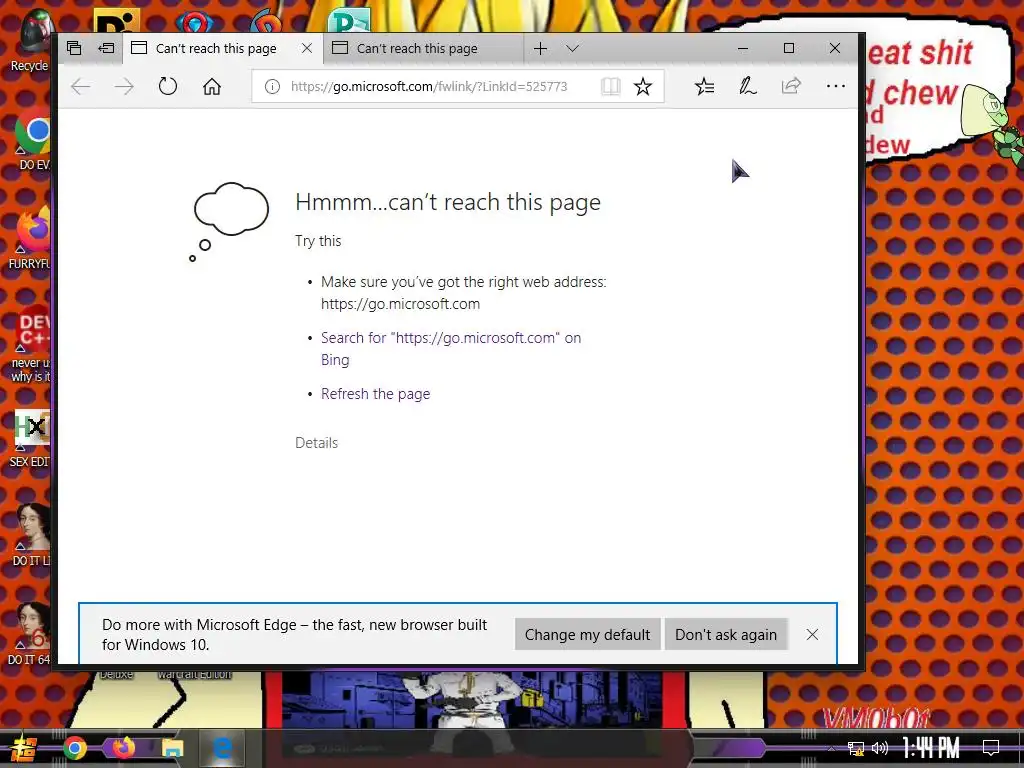Open File Explorer from the taskbar

[x=172, y=748]
